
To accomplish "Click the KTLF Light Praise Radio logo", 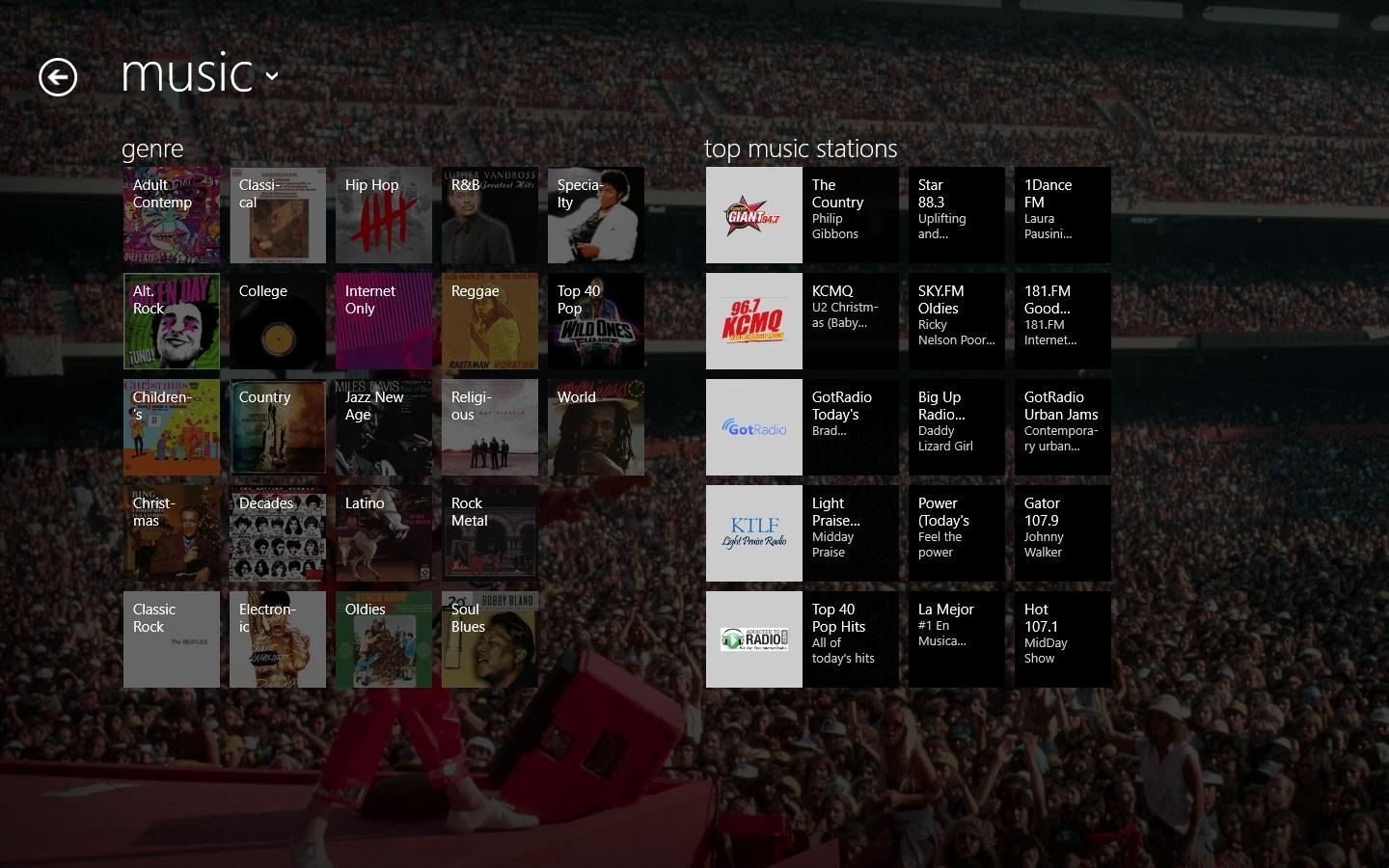I will click(754, 533).
